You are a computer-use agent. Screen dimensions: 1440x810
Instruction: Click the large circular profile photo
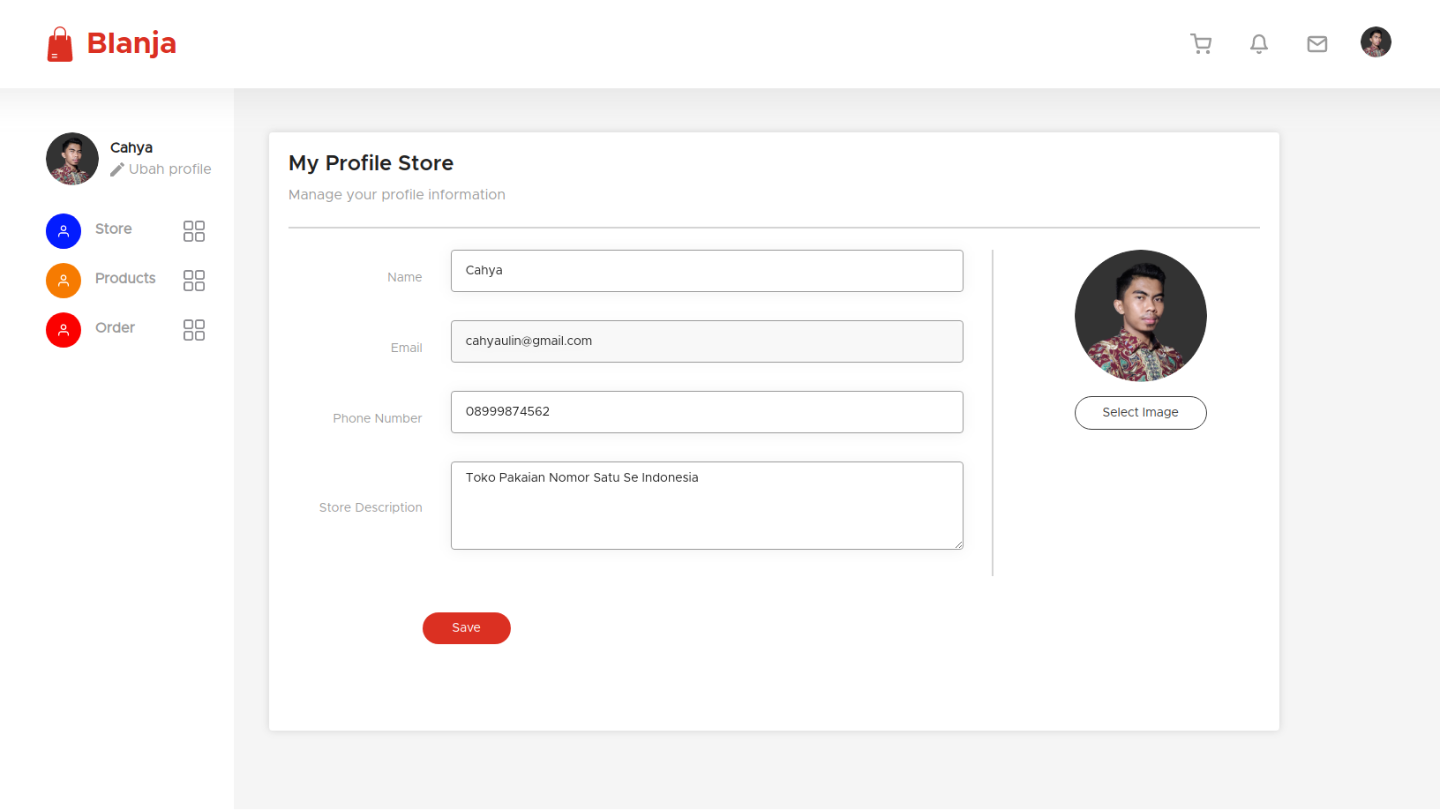coord(1140,315)
